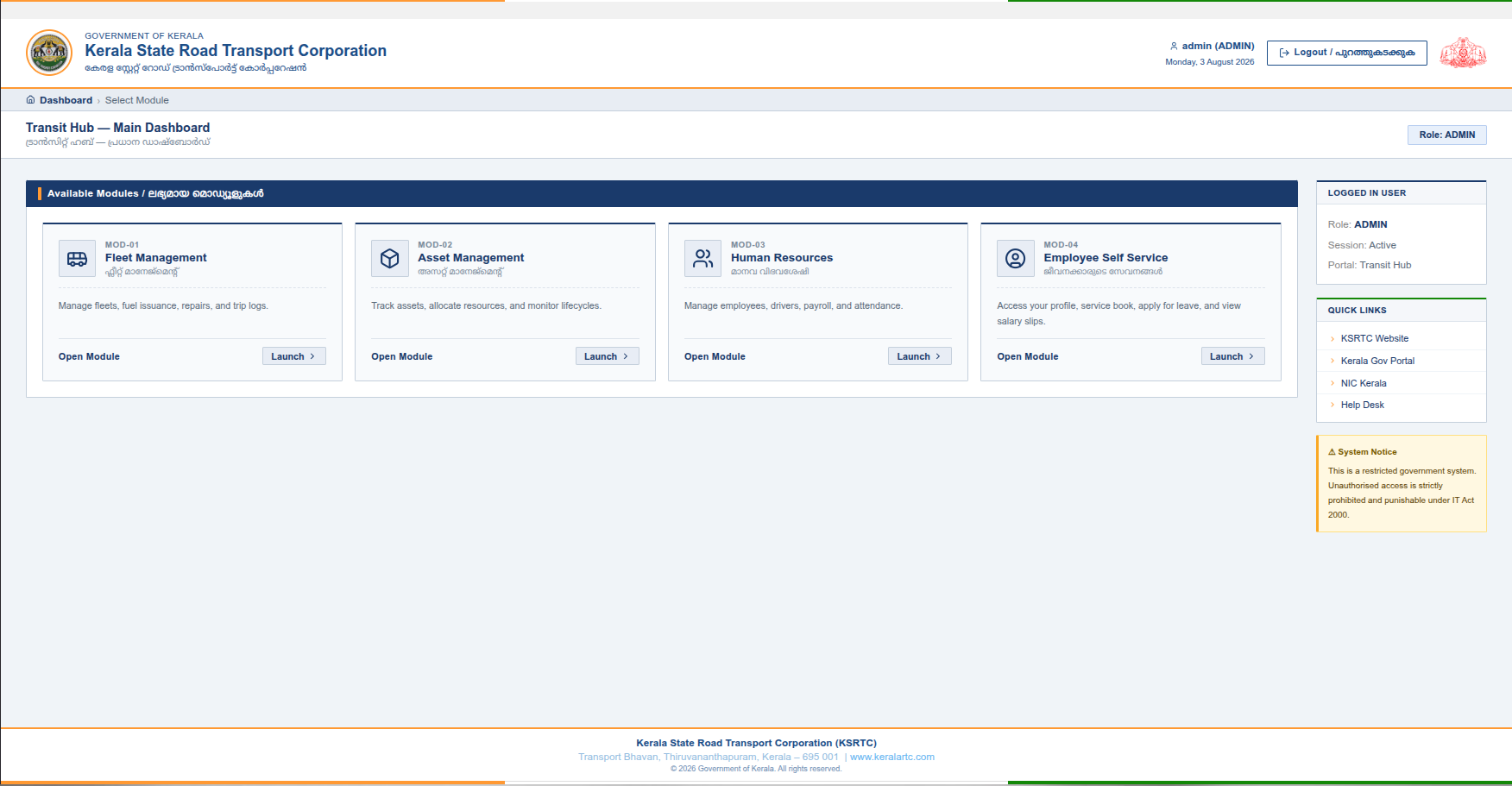Click Select Module in the breadcrumb
Image resolution: width=1512 pixels, height=786 pixels.
pyautogui.click(x=137, y=100)
